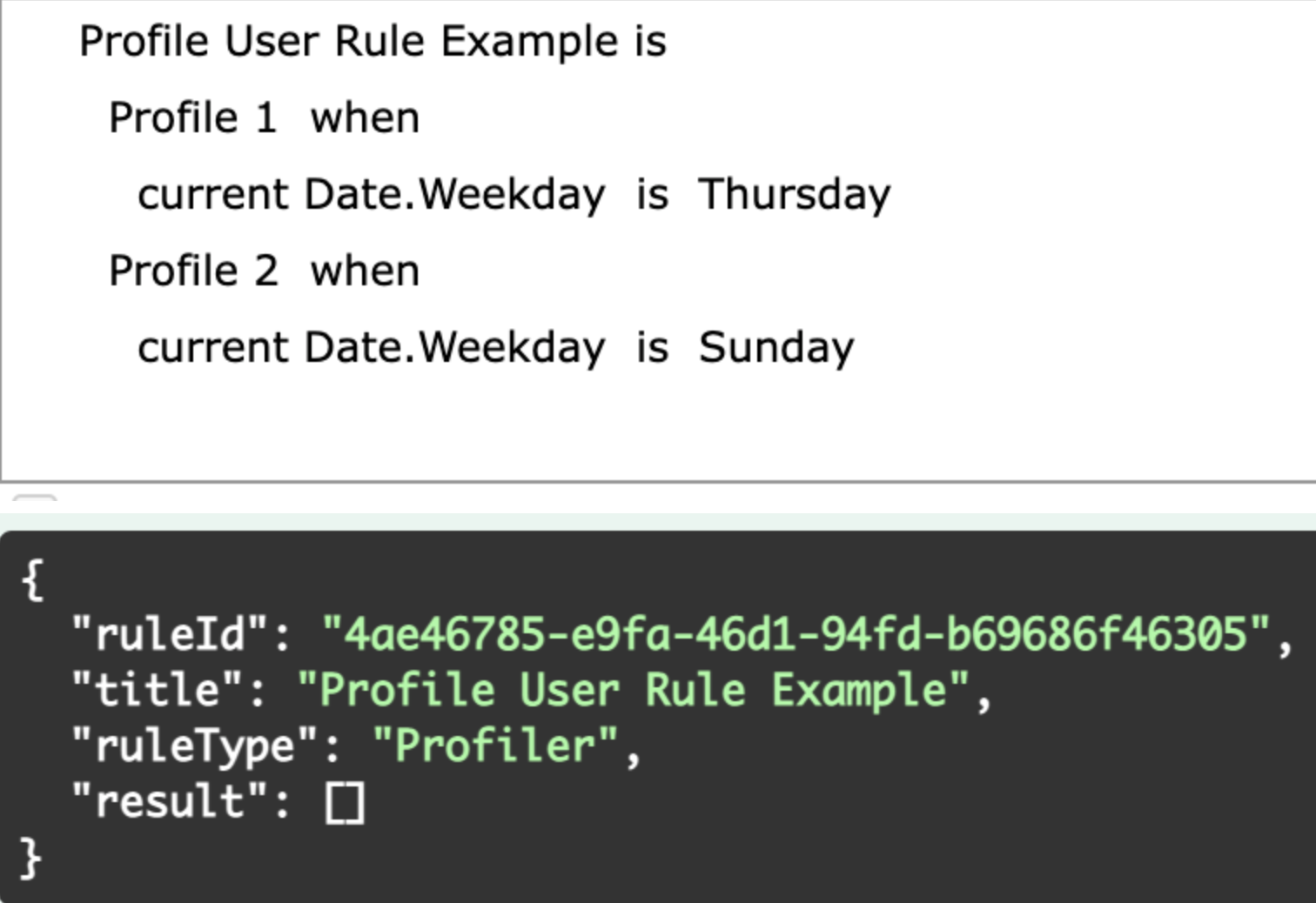Click the opening curly brace in JSON
Viewport: 1316px width, 903px height.
[x=32, y=579]
